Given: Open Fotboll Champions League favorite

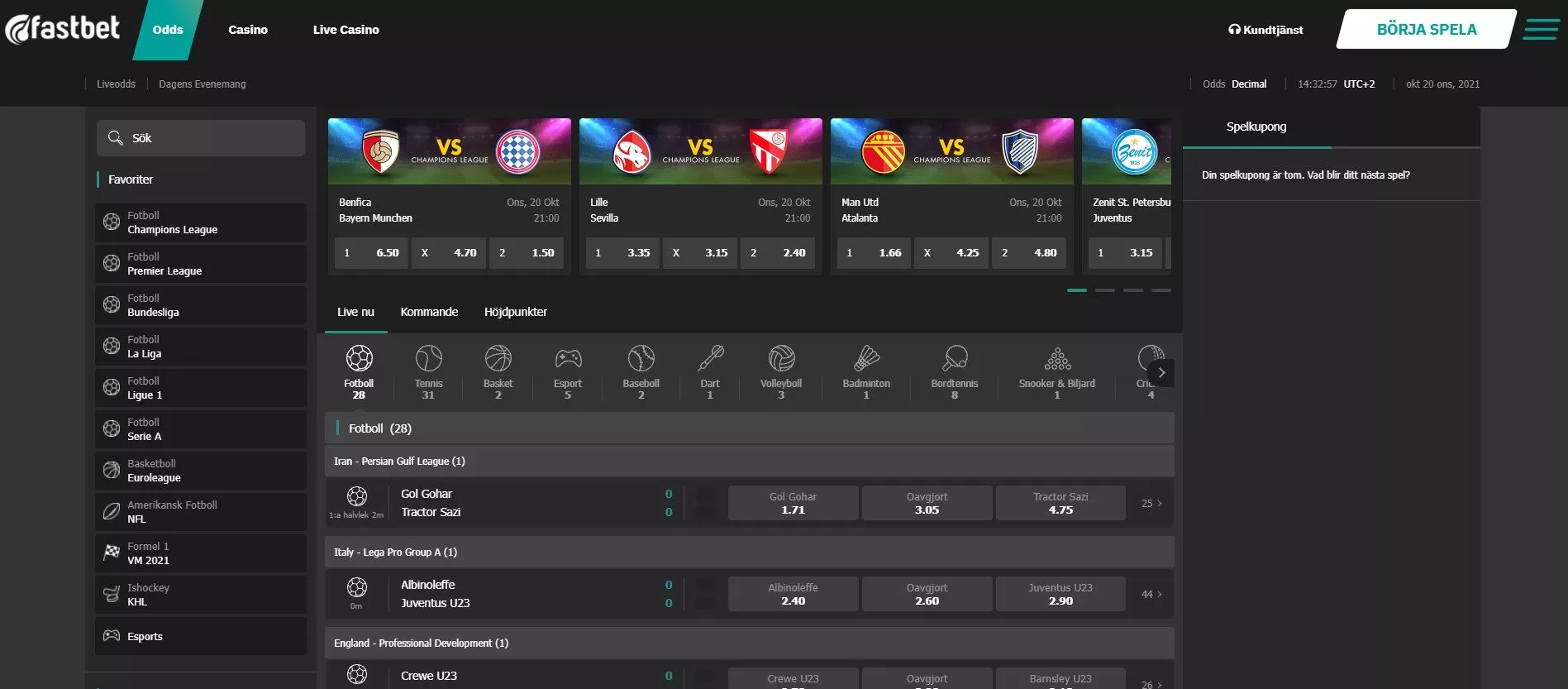Looking at the screenshot, I should [x=201, y=222].
